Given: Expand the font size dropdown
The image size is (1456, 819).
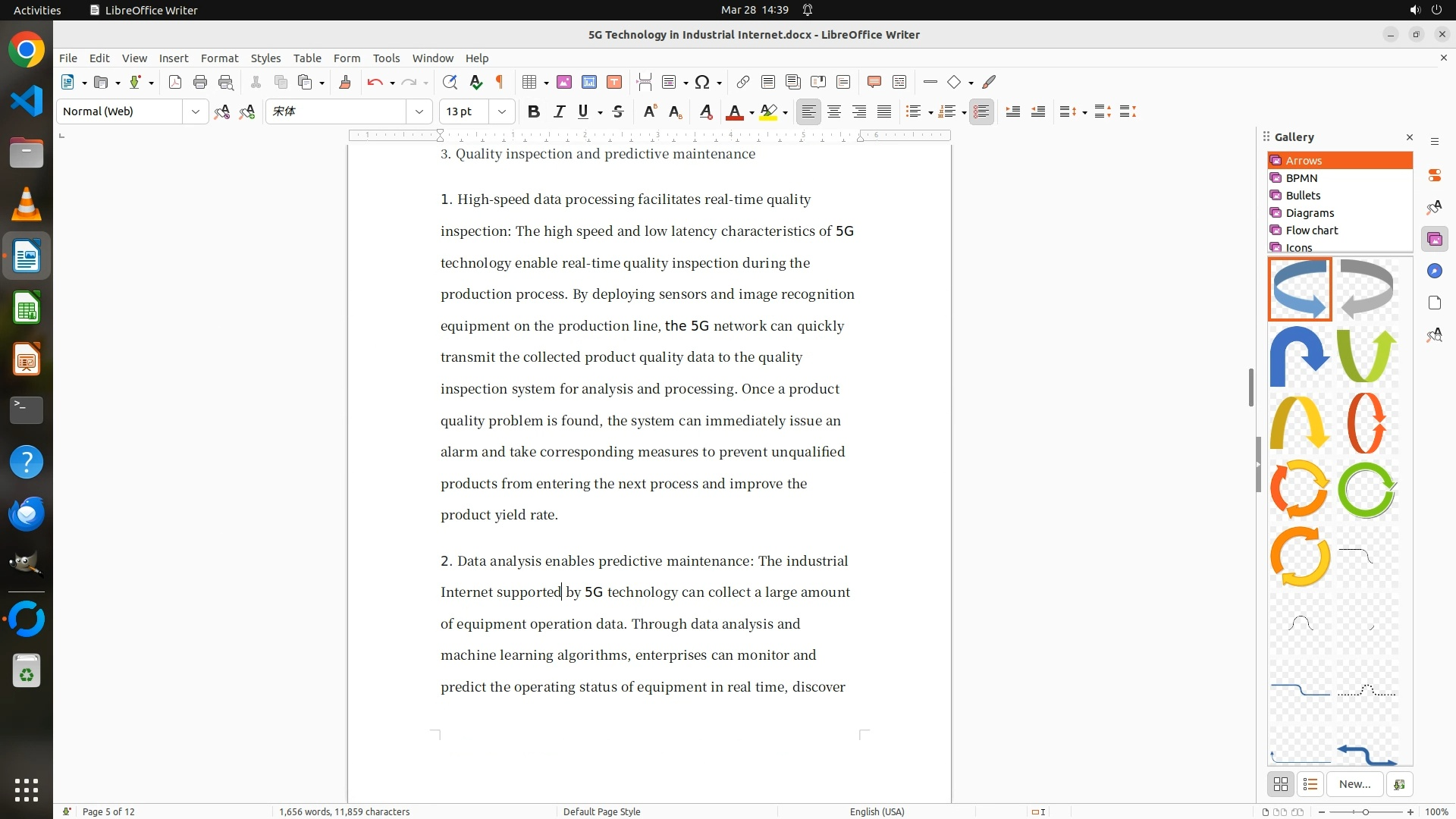Looking at the screenshot, I should click(x=501, y=111).
